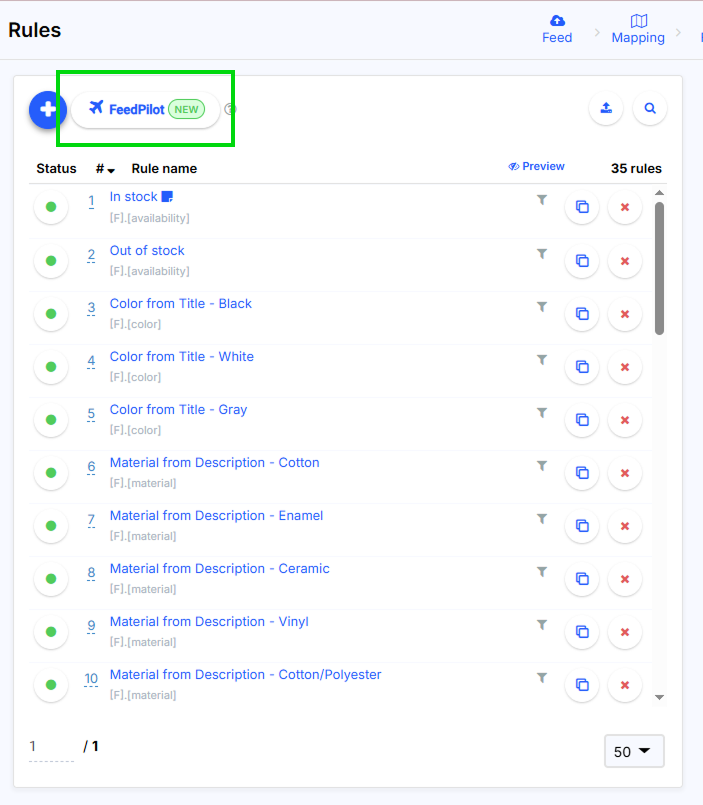This screenshot has width=703, height=805.
Task: Open the rules search magnifier icon
Action: (x=650, y=109)
